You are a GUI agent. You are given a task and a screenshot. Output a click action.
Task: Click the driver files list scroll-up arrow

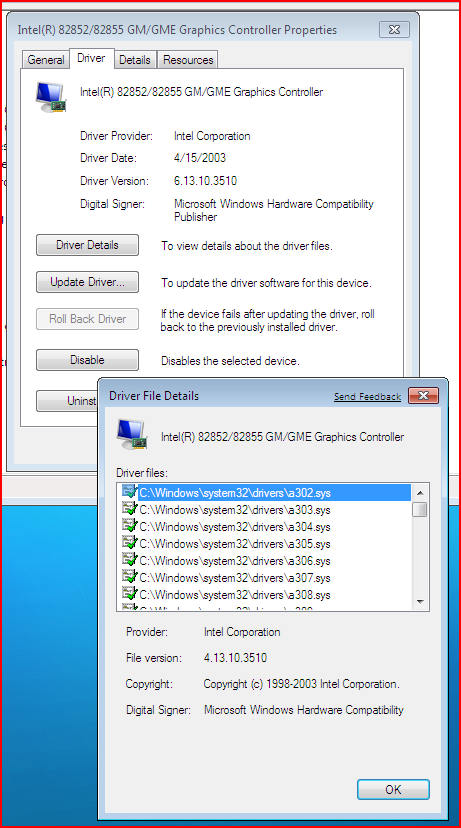tap(420, 493)
